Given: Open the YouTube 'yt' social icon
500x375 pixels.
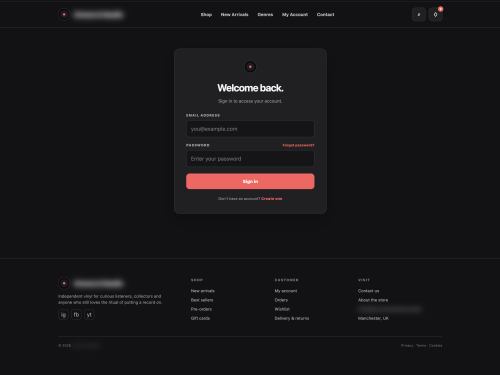Looking at the screenshot, I should click(x=89, y=315).
